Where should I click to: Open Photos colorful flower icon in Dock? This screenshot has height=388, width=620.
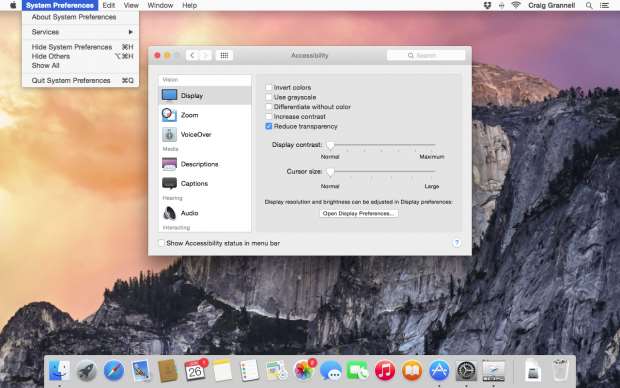pos(304,371)
